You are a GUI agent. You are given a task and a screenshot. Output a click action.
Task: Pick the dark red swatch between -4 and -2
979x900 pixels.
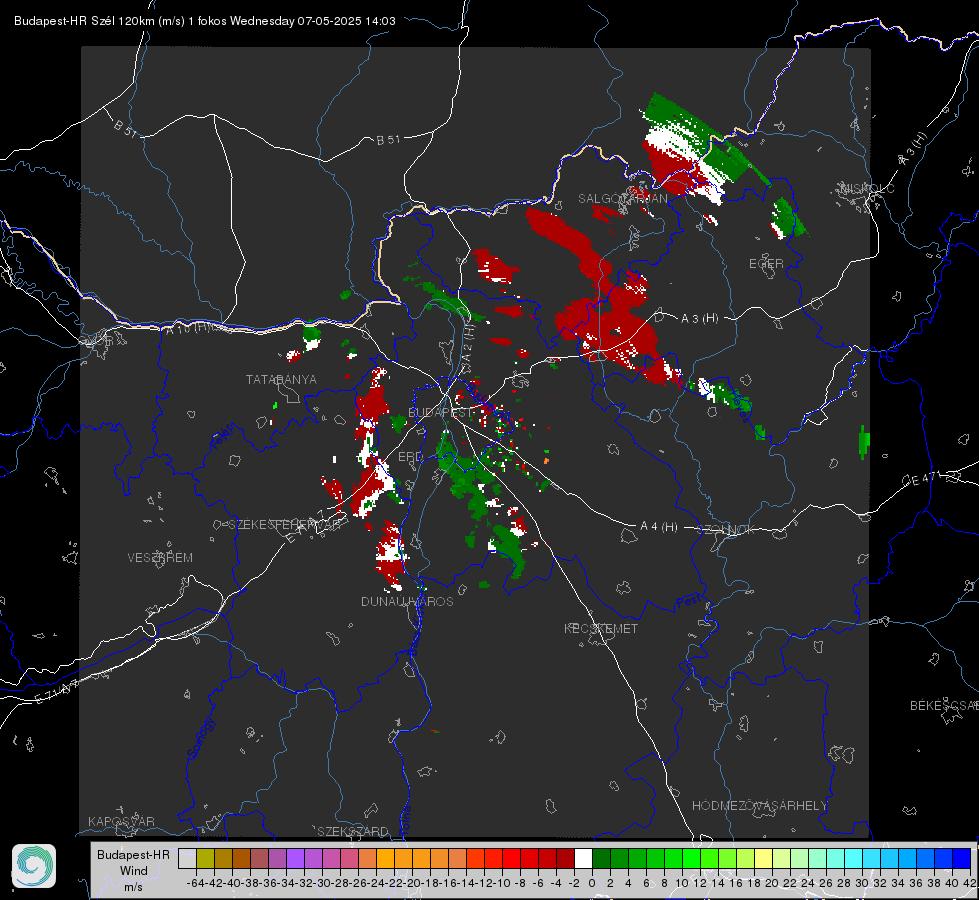(x=565, y=858)
